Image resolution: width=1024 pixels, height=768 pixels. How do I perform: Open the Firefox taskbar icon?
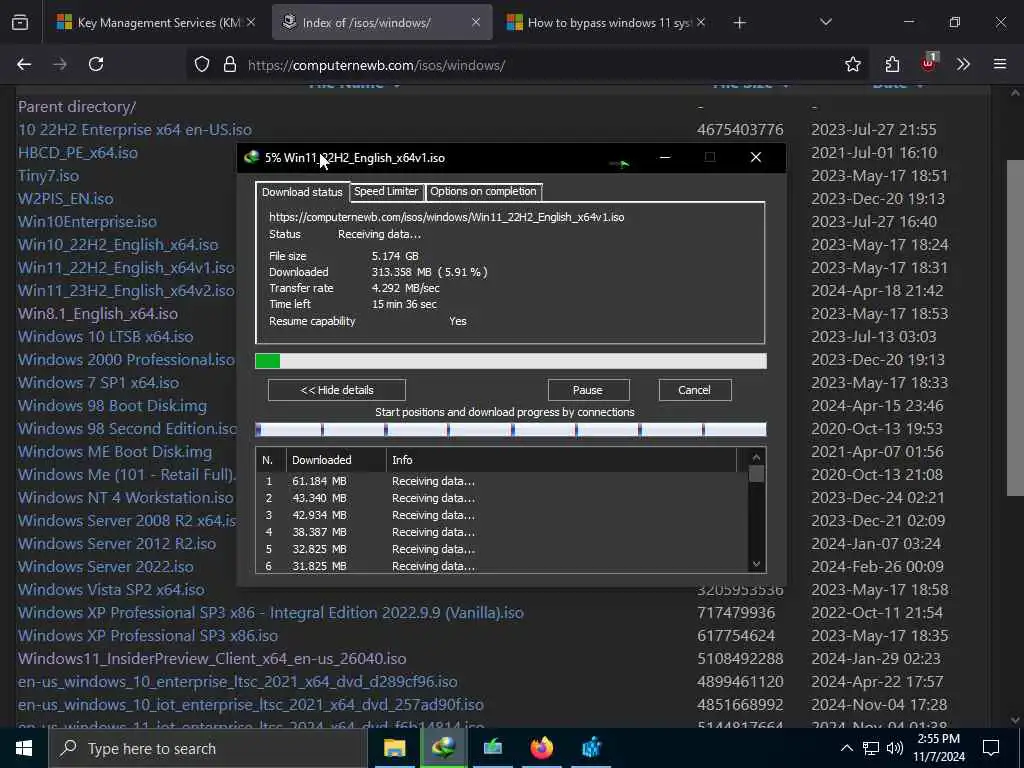pyautogui.click(x=541, y=748)
